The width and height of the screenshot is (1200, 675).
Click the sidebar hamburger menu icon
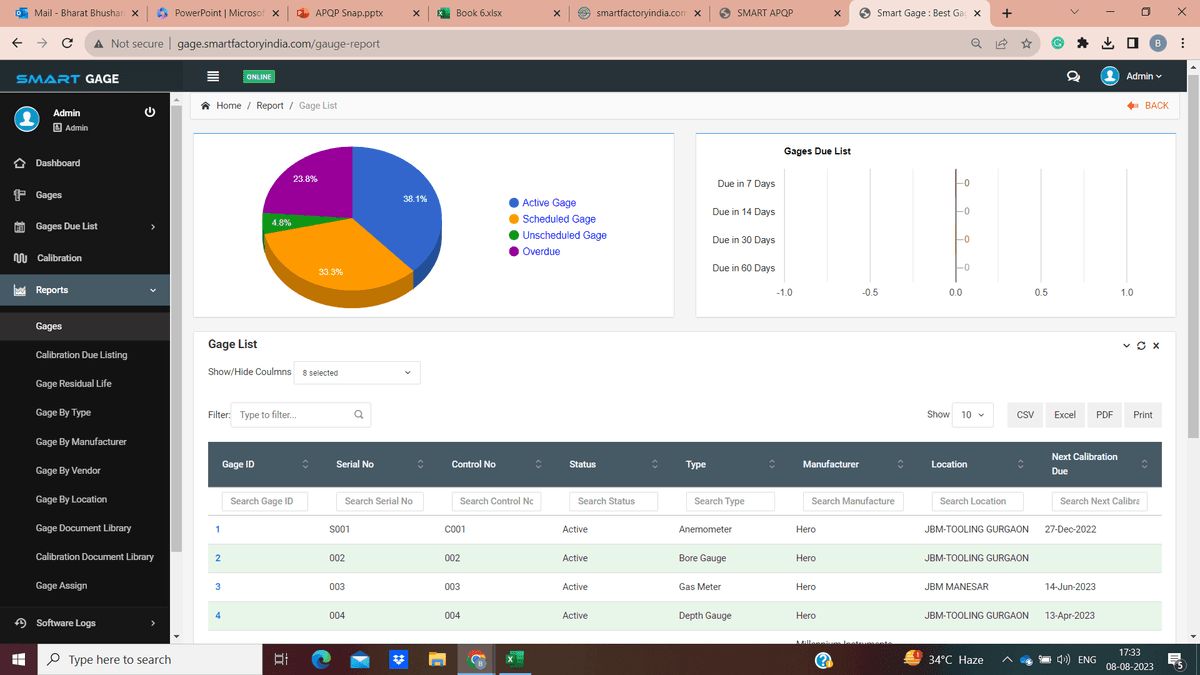click(x=213, y=75)
